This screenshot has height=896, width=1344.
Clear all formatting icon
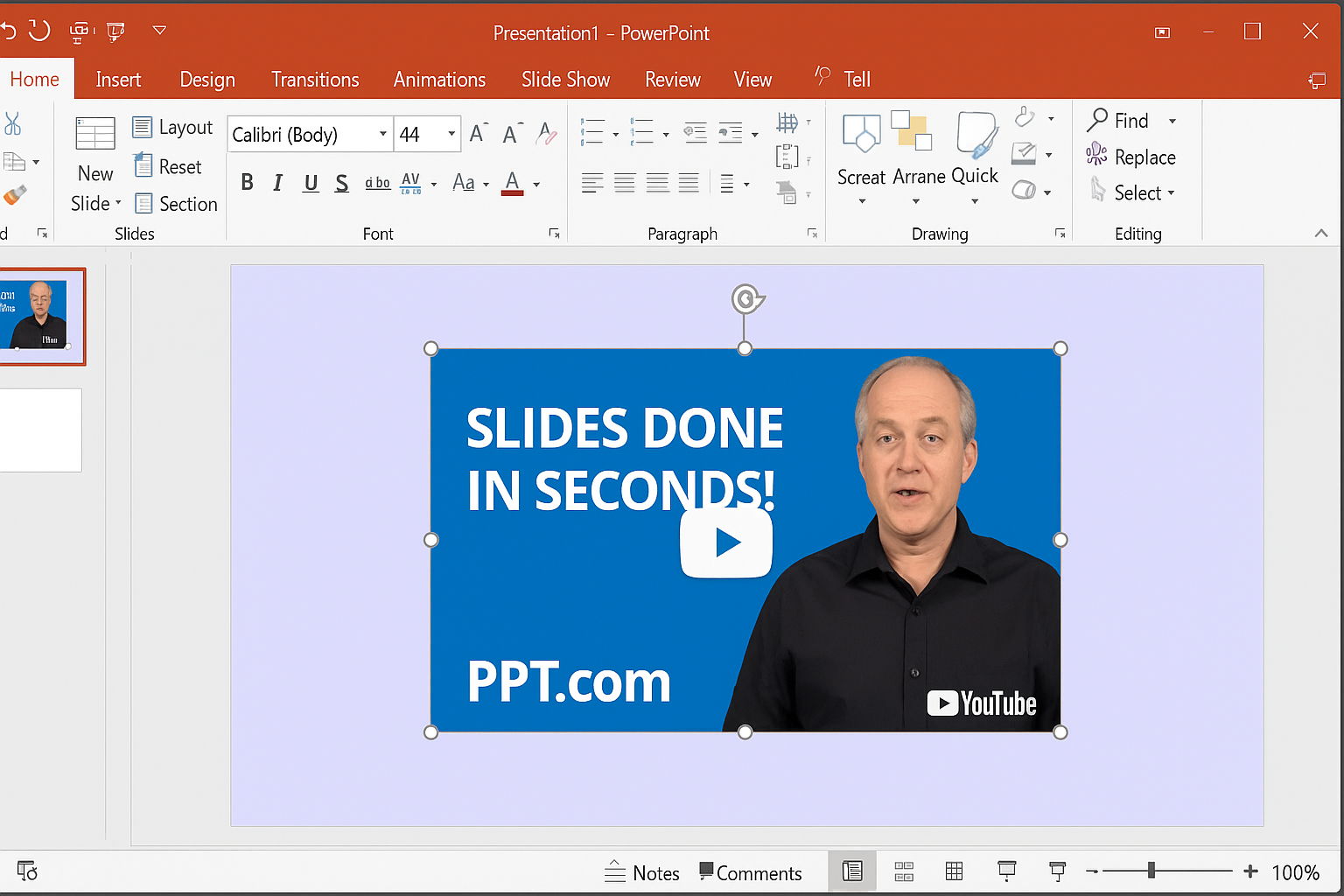point(547,133)
